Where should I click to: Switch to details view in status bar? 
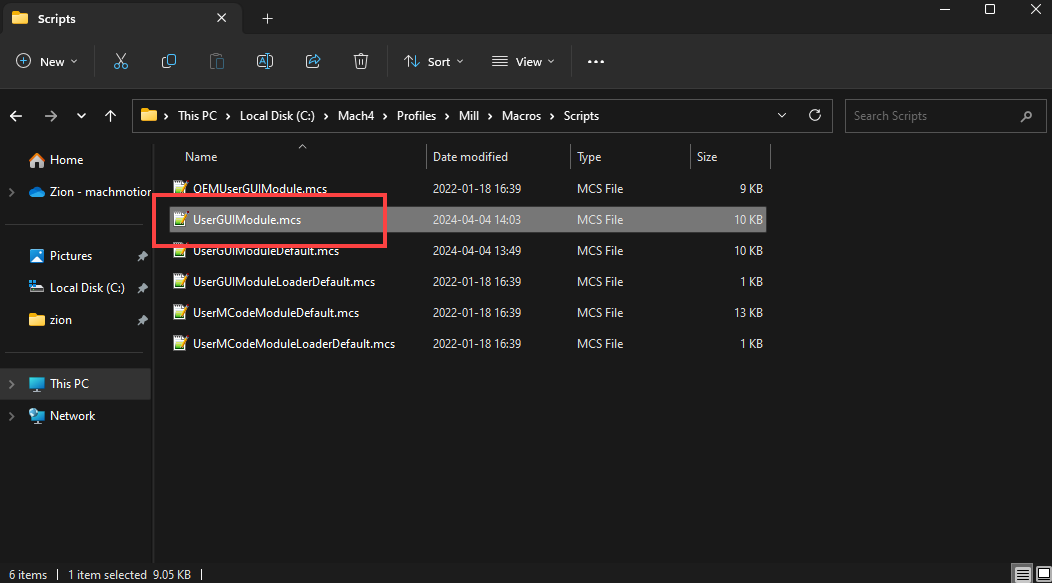click(x=1021, y=575)
